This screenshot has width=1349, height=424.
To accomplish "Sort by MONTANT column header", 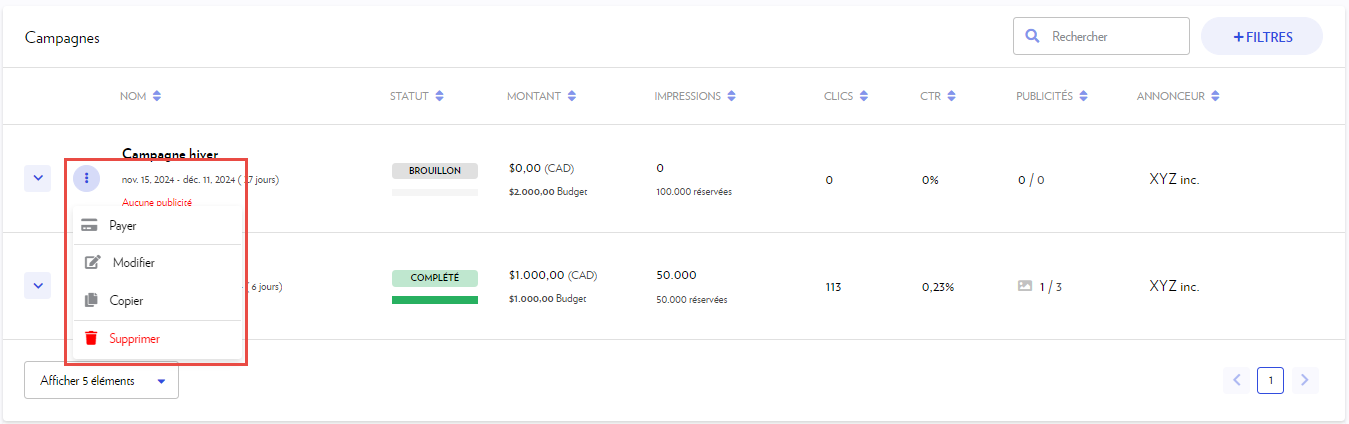I will pyautogui.click(x=571, y=97).
